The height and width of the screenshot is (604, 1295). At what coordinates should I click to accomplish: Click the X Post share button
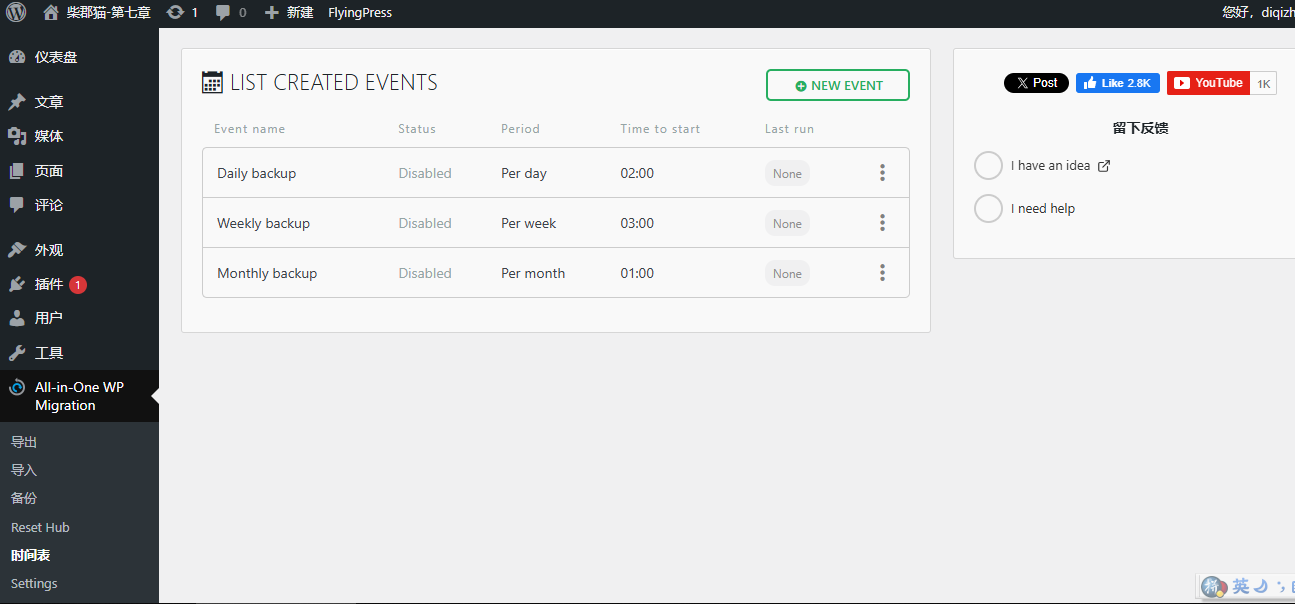(x=1036, y=83)
